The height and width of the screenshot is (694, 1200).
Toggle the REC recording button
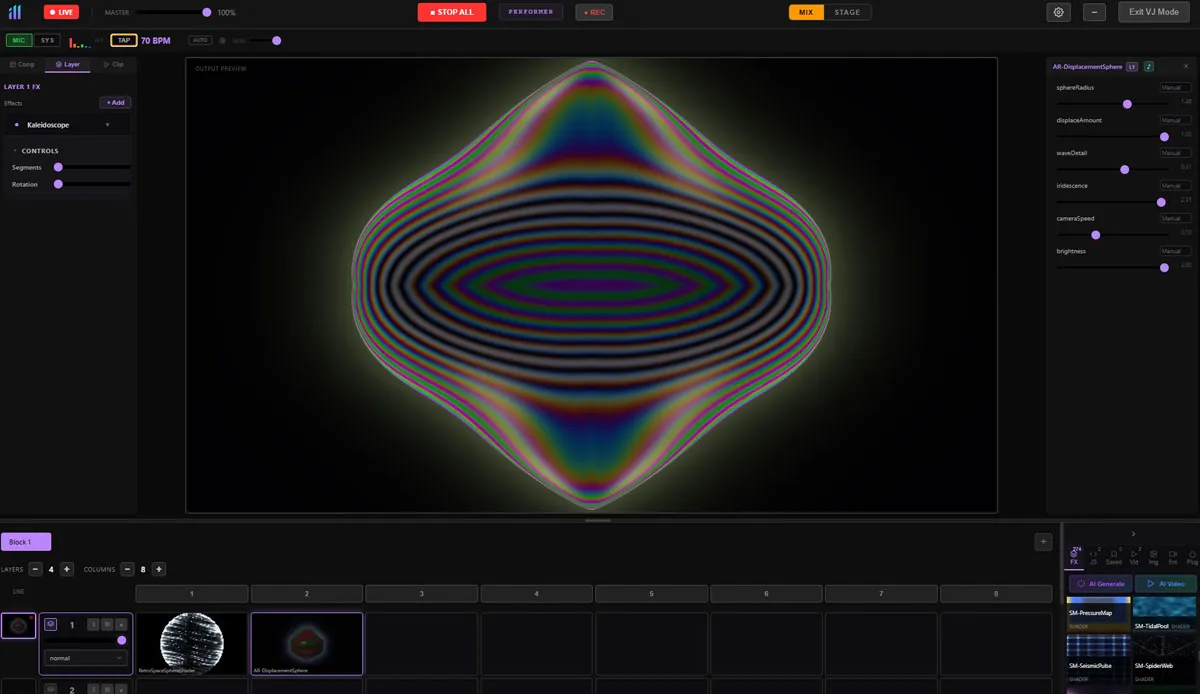(x=594, y=12)
